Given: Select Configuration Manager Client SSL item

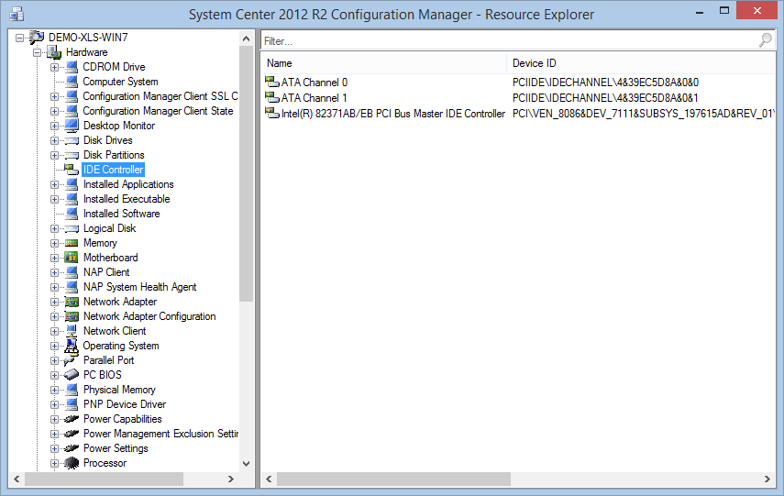Looking at the screenshot, I should pyautogui.click(x=160, y=96).
